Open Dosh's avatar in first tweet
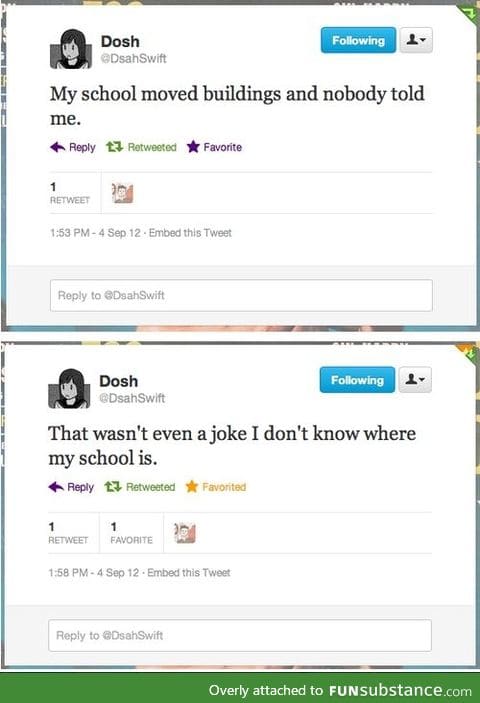Screen dimensions: 480x703 70,49
